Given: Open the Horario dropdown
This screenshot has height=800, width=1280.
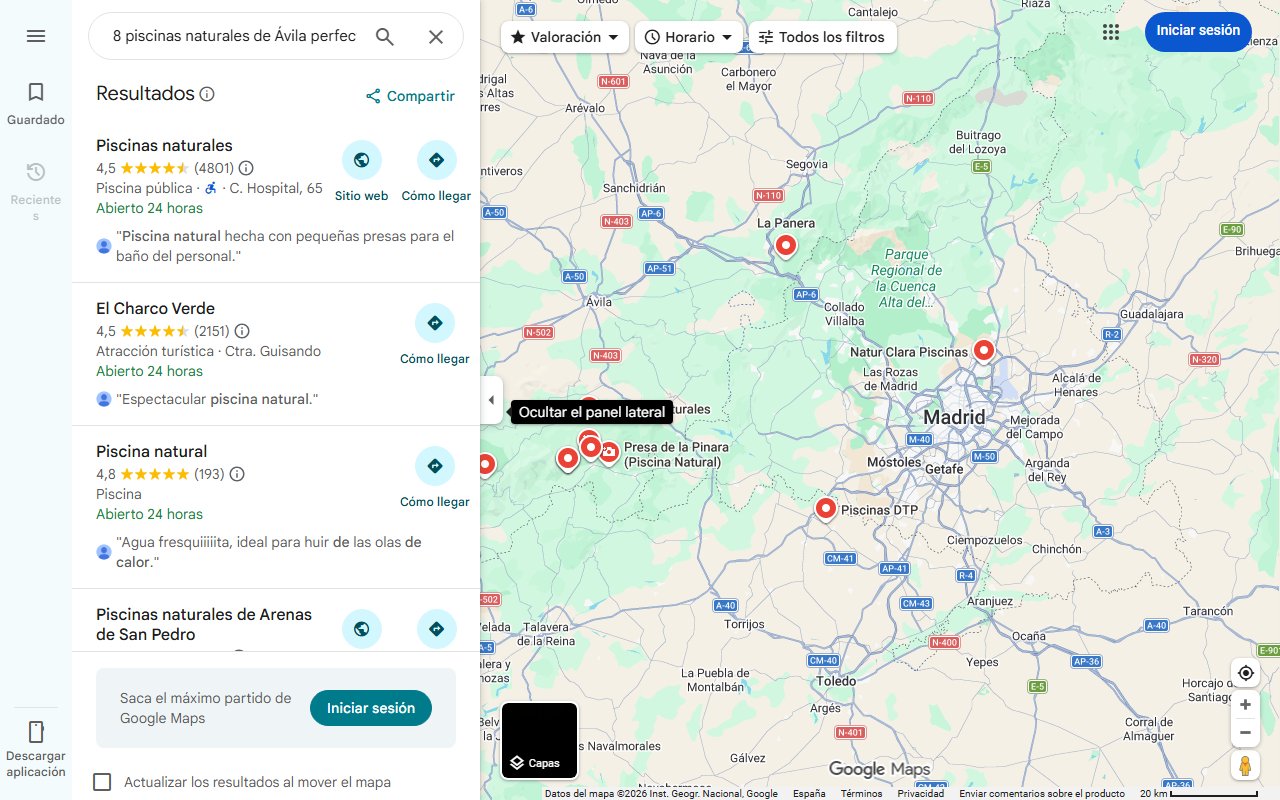Looking at the screenshot, I should pos(688,36).
